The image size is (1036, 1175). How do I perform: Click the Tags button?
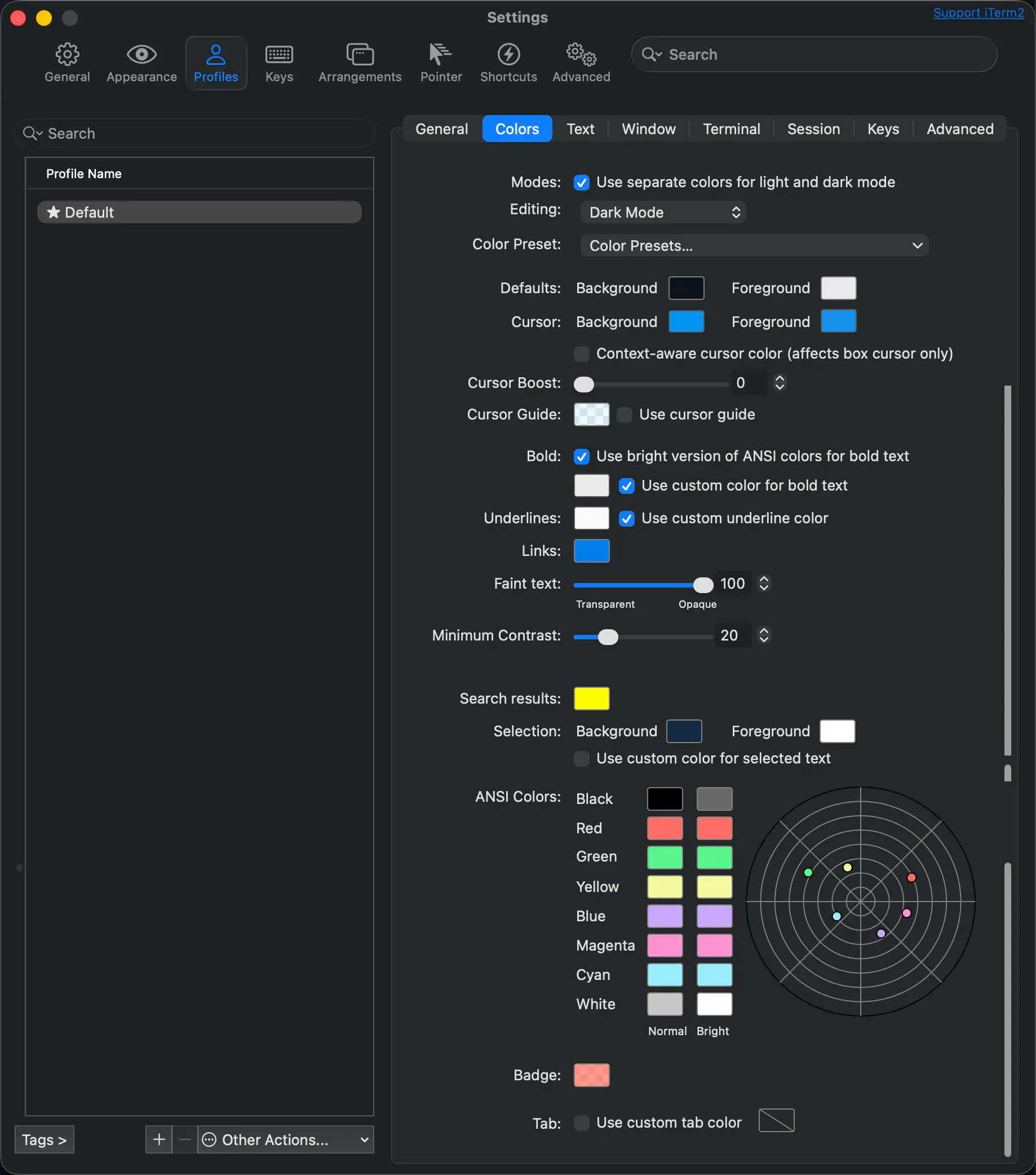click(x=44, y=1139)
